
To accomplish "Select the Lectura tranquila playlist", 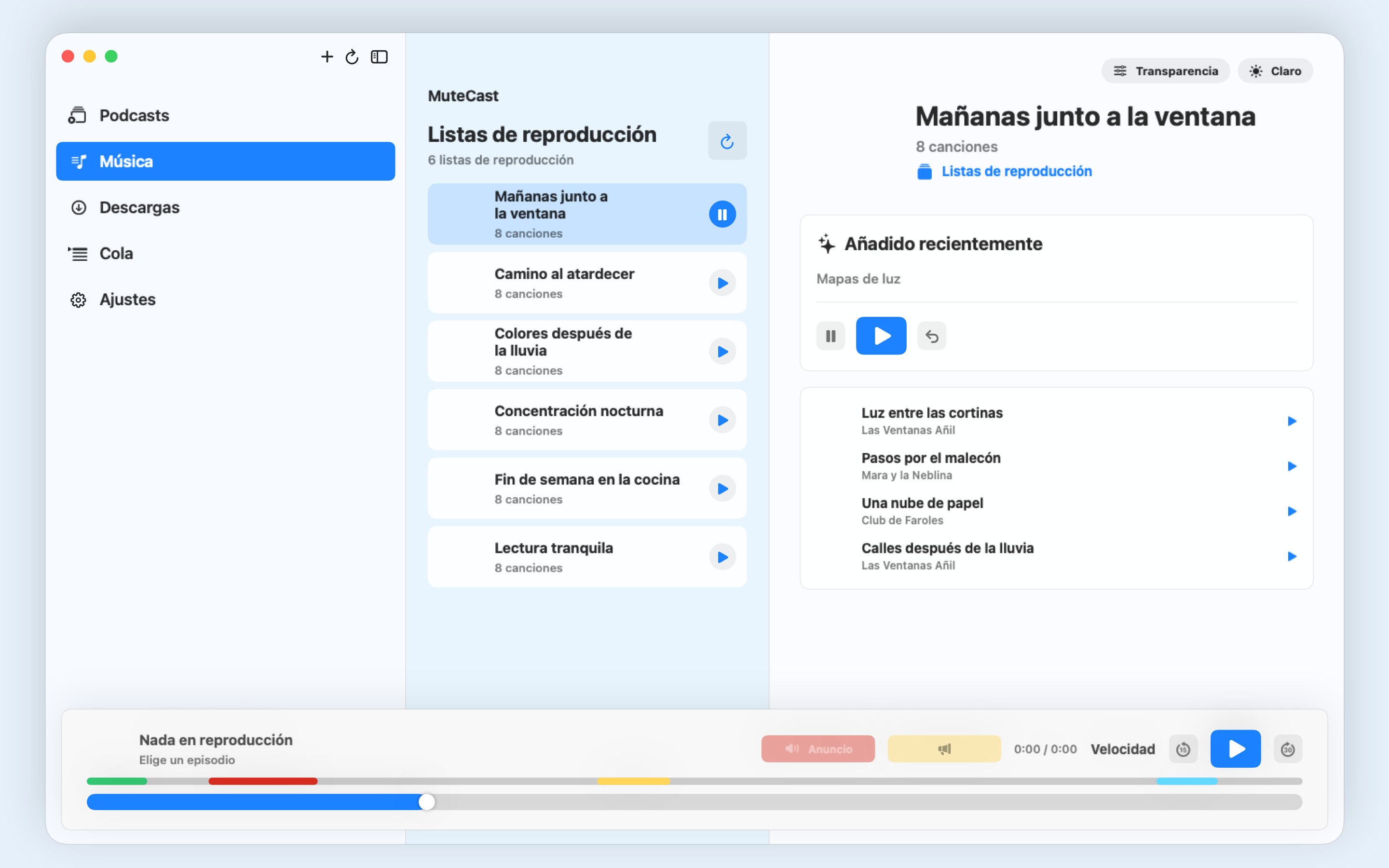I will 586,557.
